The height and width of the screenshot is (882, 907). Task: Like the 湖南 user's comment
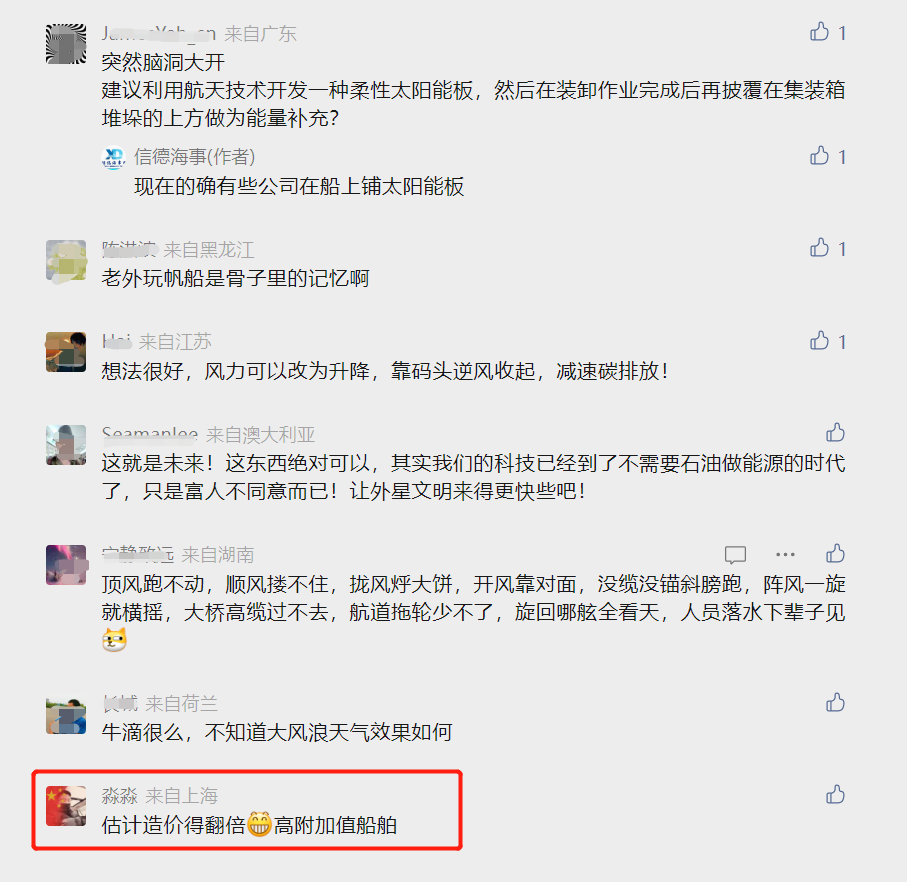(x=835, y=554)
